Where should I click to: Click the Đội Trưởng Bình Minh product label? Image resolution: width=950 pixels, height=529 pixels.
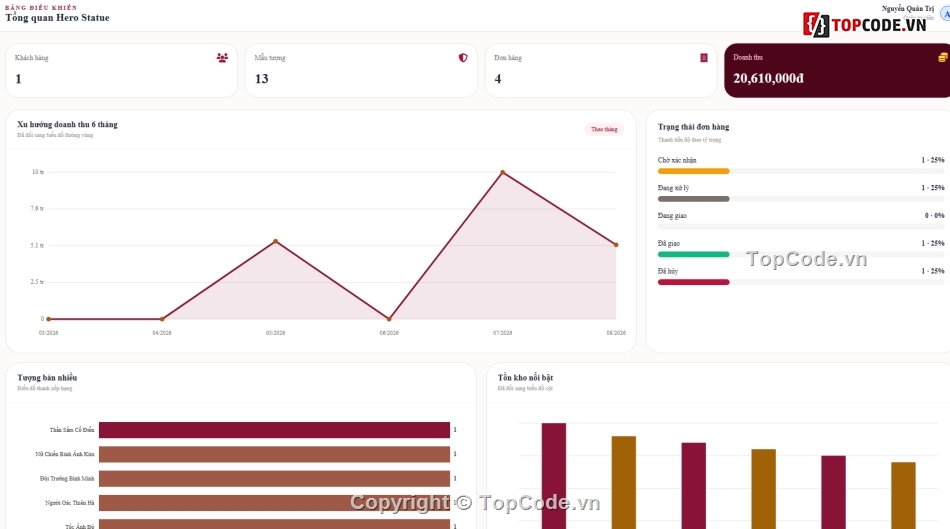tap(67, 479)
